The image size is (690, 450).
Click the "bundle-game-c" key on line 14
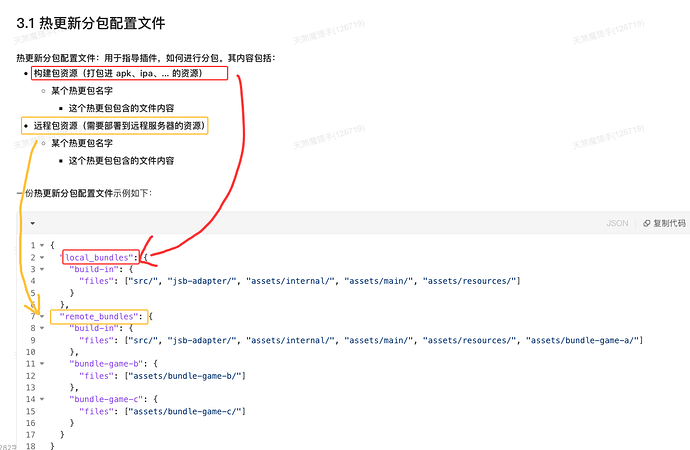click(106, 399)
